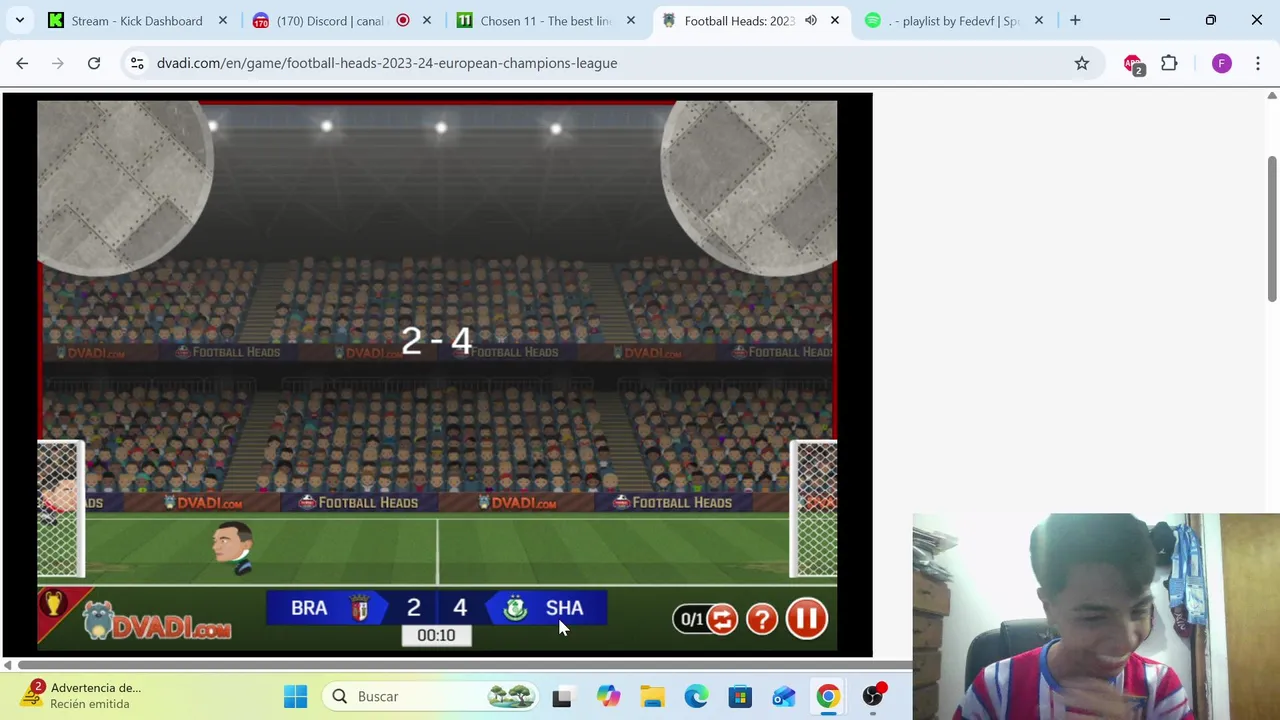Click the SHA team label
Screen dimensions: 1280x720
pyautogui.click(x=564, y=608)
